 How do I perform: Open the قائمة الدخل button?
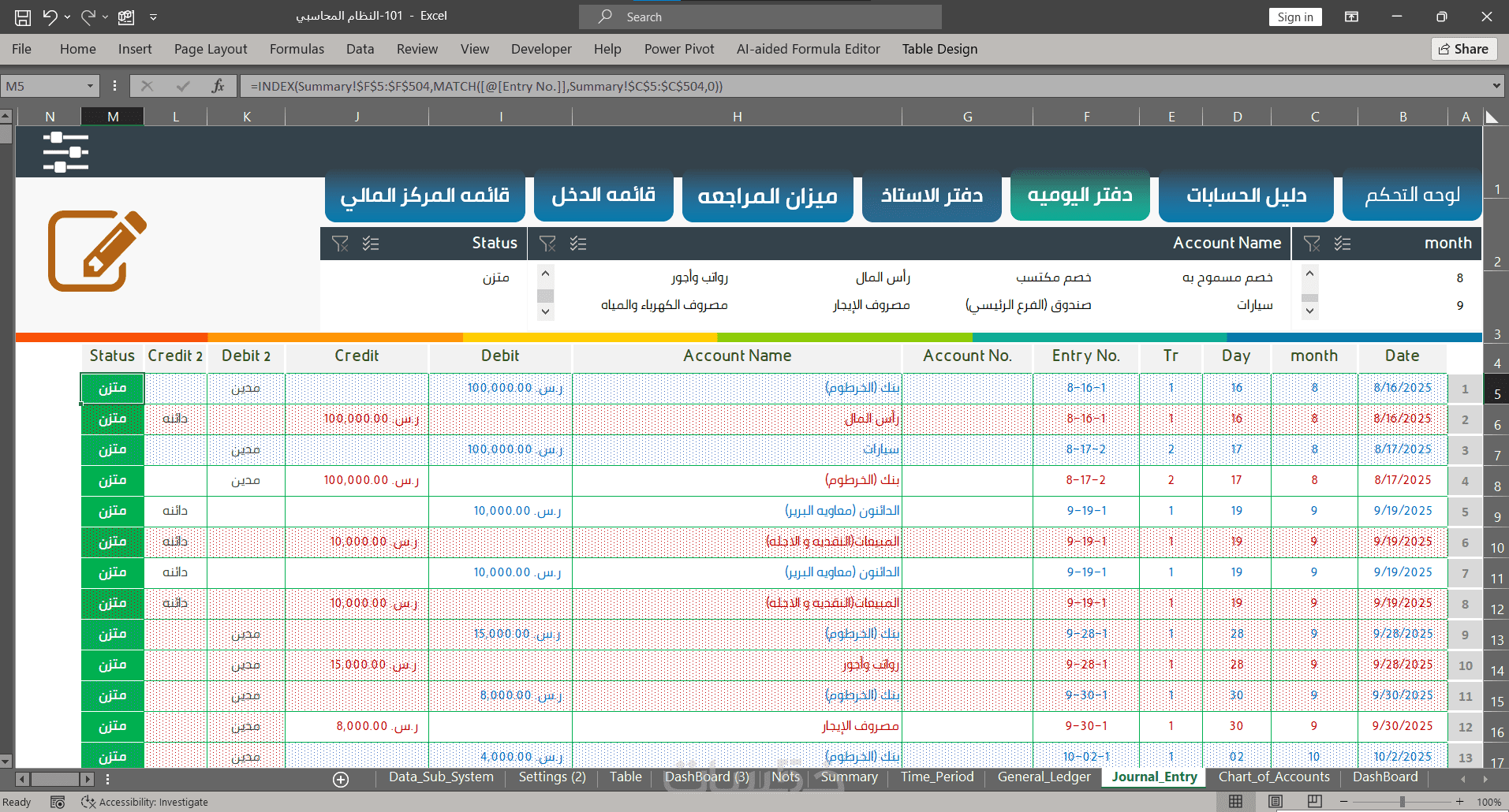point(603,196)
